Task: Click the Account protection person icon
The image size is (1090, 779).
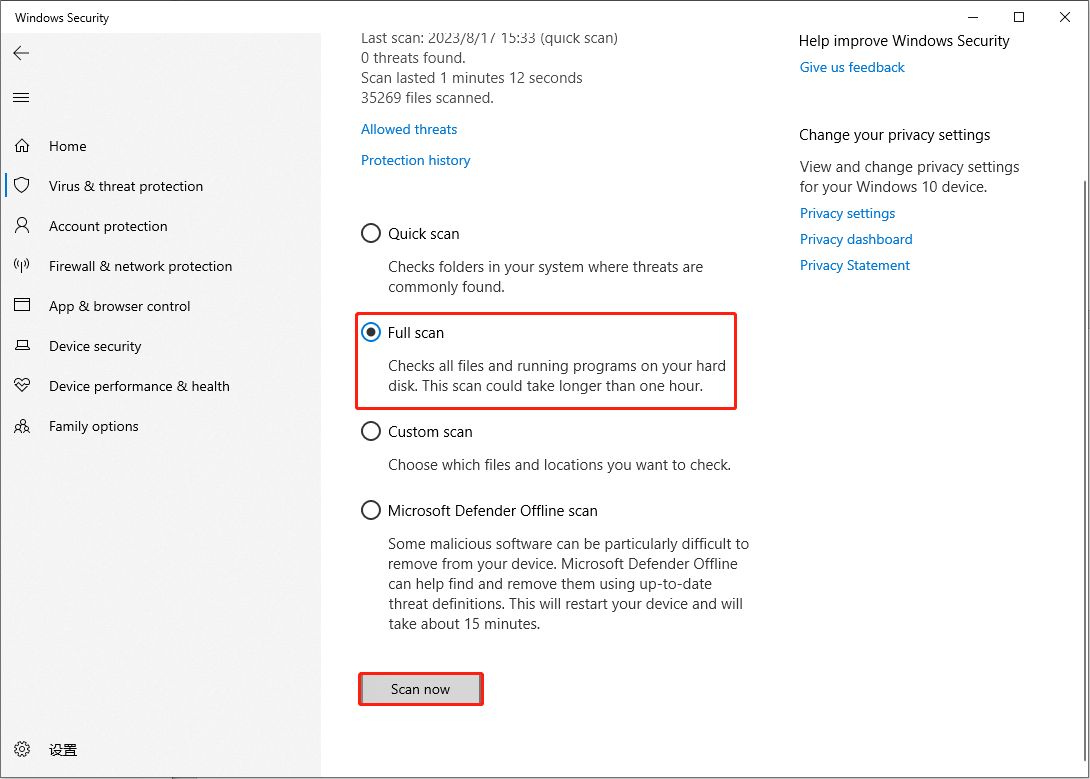Action: point(22,226)
